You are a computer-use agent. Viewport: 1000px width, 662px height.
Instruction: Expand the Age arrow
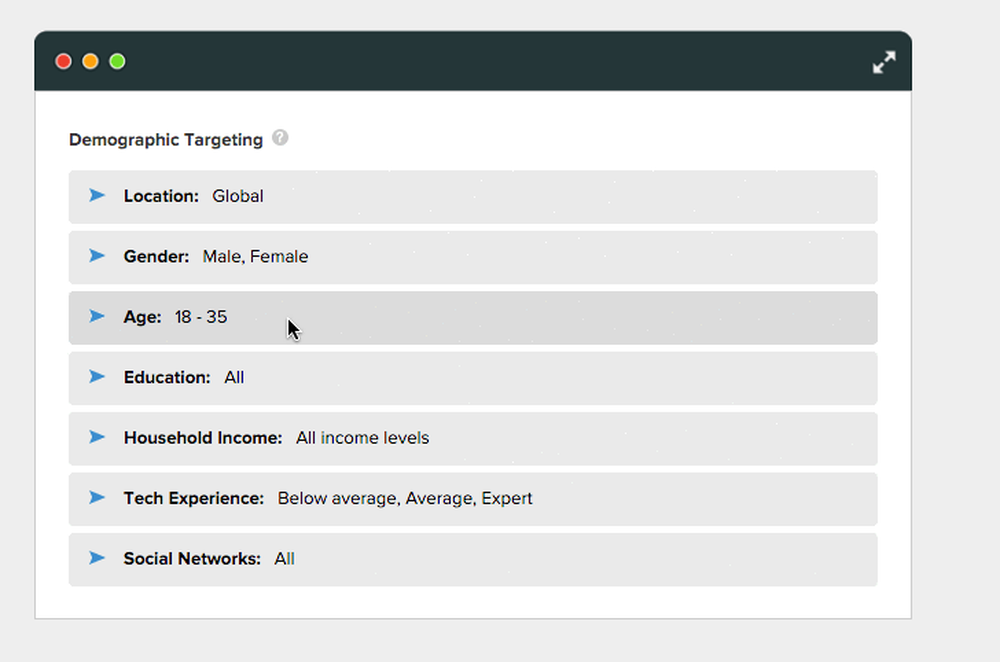point(97,316)
